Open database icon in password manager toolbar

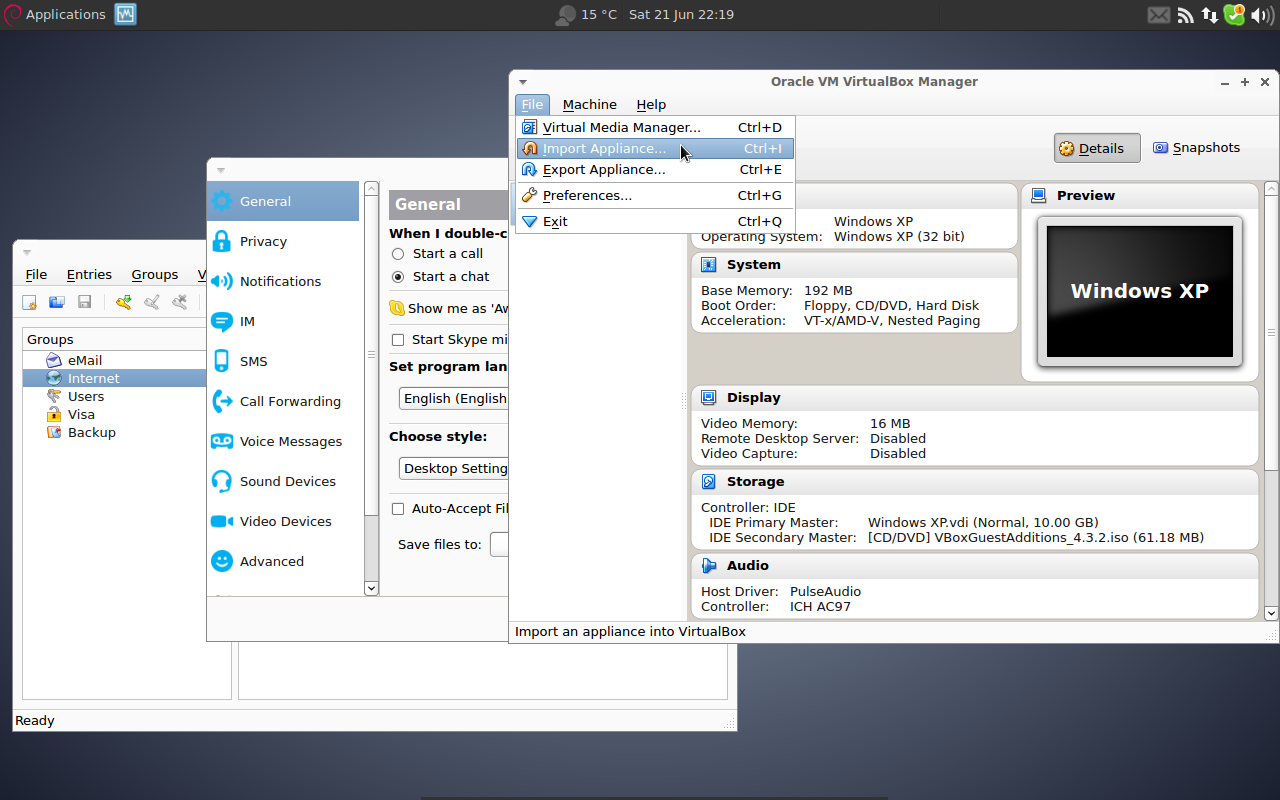(x=57, y=302)
